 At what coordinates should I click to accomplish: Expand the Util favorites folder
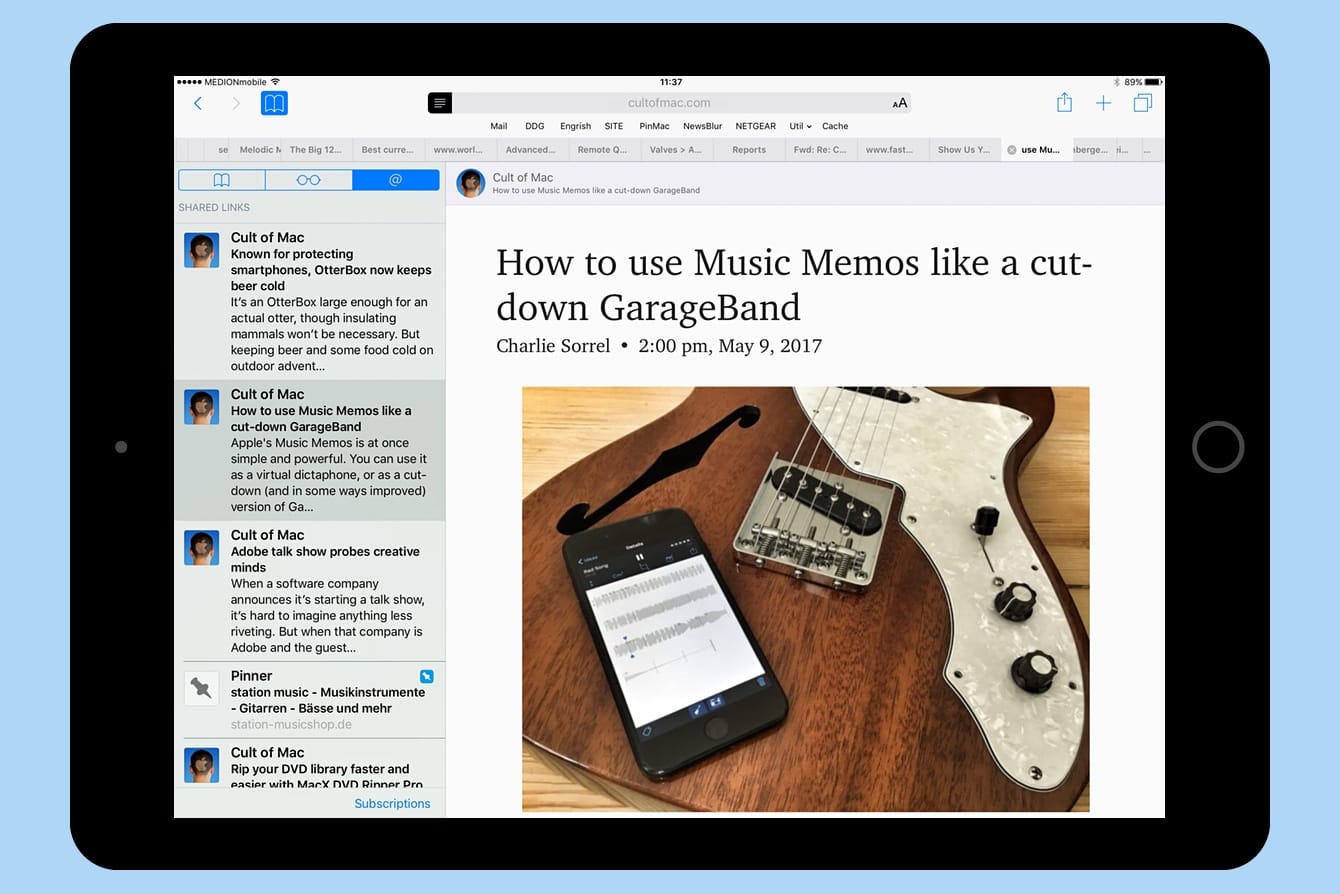[800, 126]
